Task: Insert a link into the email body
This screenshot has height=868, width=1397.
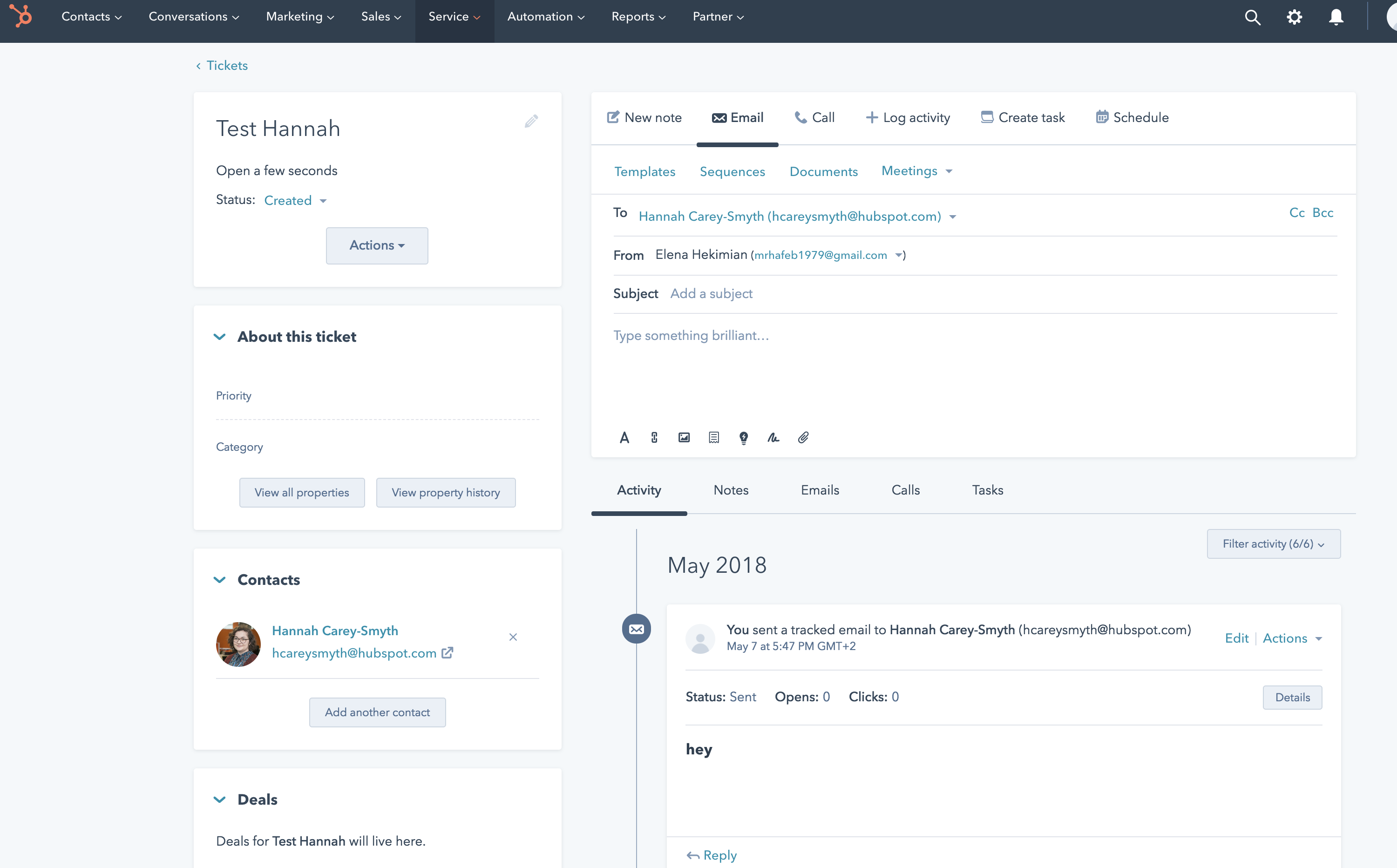Action: click(x=654, y=437)
